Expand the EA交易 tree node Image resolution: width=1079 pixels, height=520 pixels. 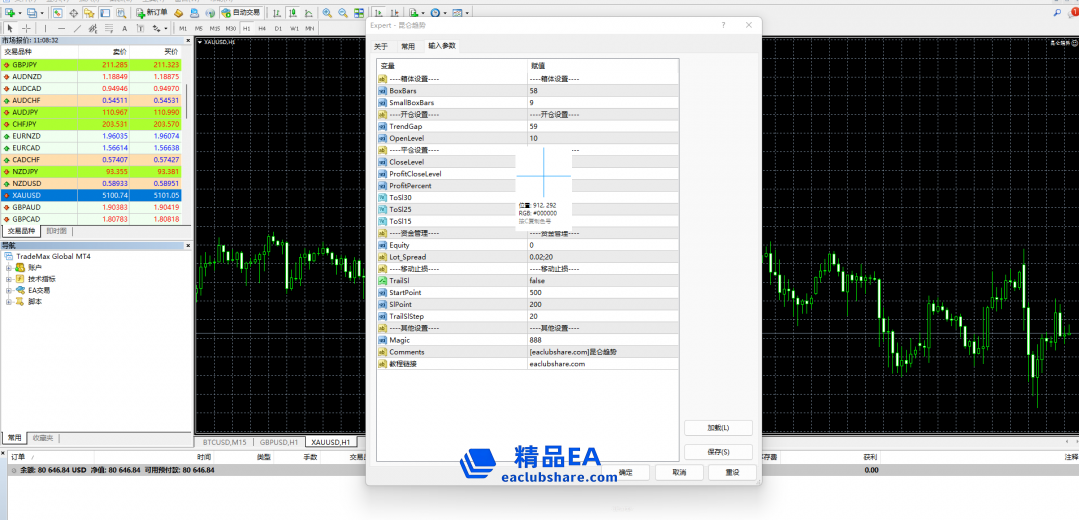[9, 290]
